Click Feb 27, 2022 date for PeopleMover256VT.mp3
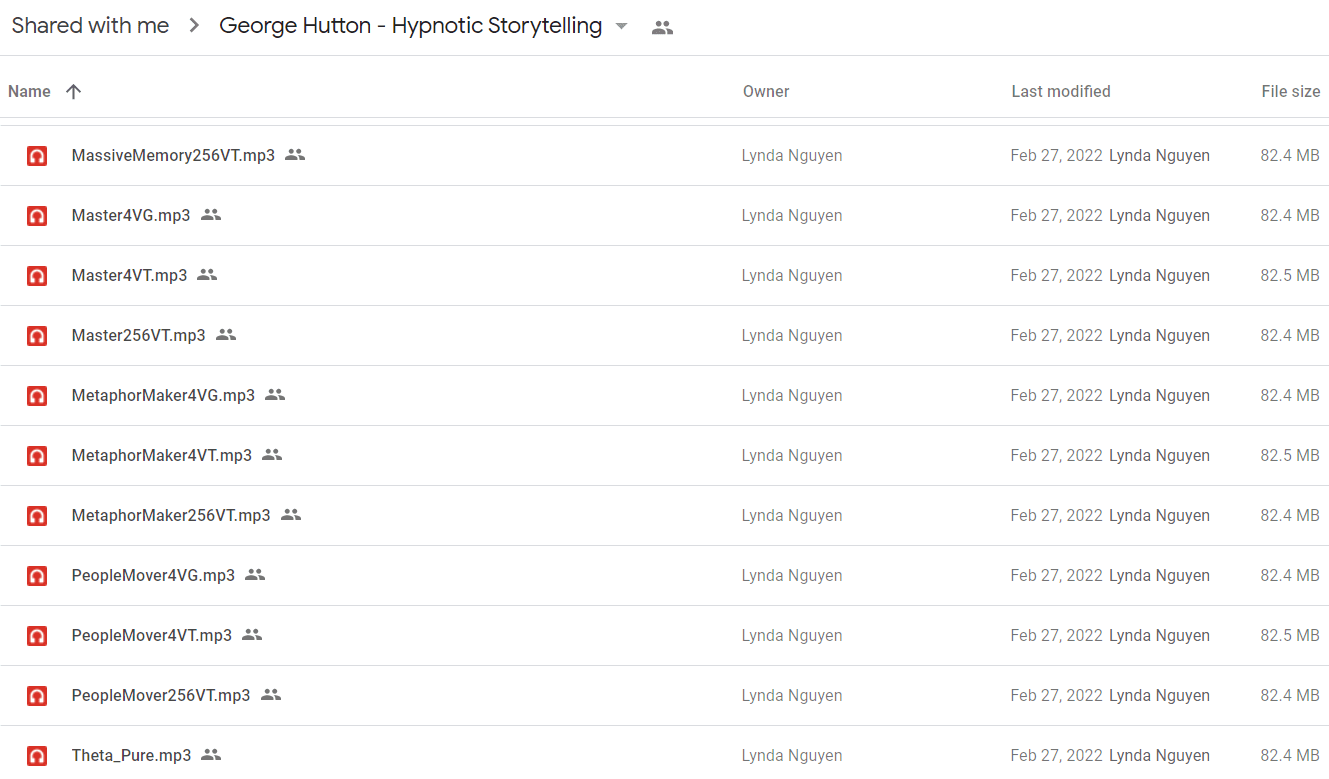1329x779 pixels. pyautogui.click(x=1056, y=696)
